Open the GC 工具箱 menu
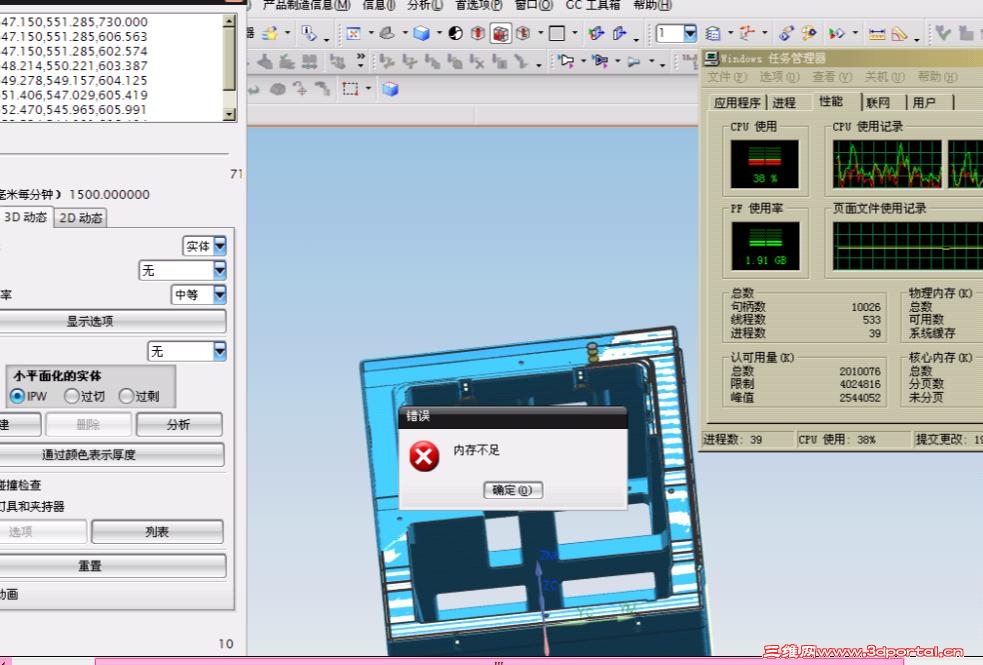The image size is (983, 665). 592,5
